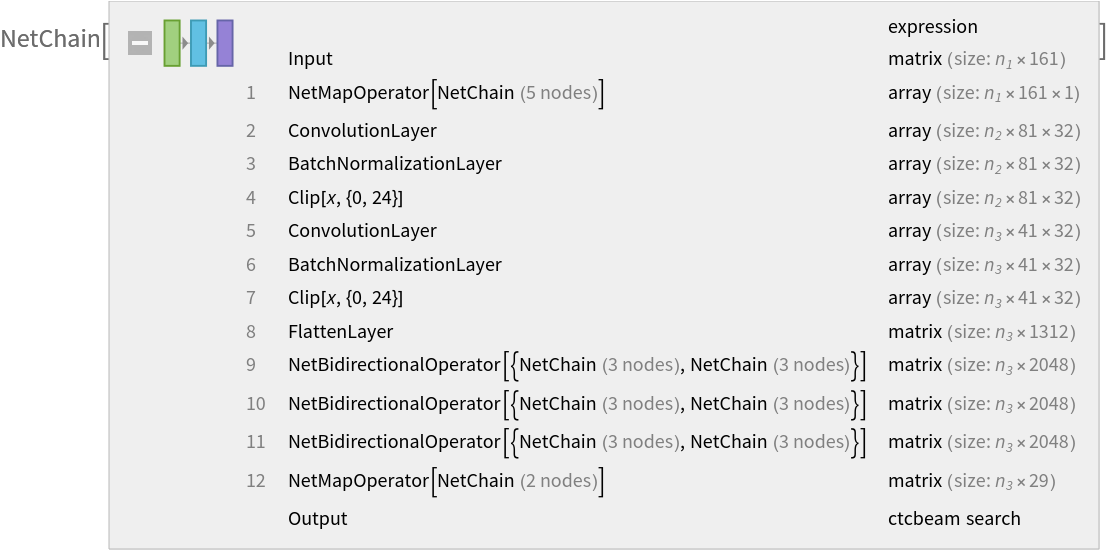
Task: Click the blue layer block icon
Action: [198, 43]
